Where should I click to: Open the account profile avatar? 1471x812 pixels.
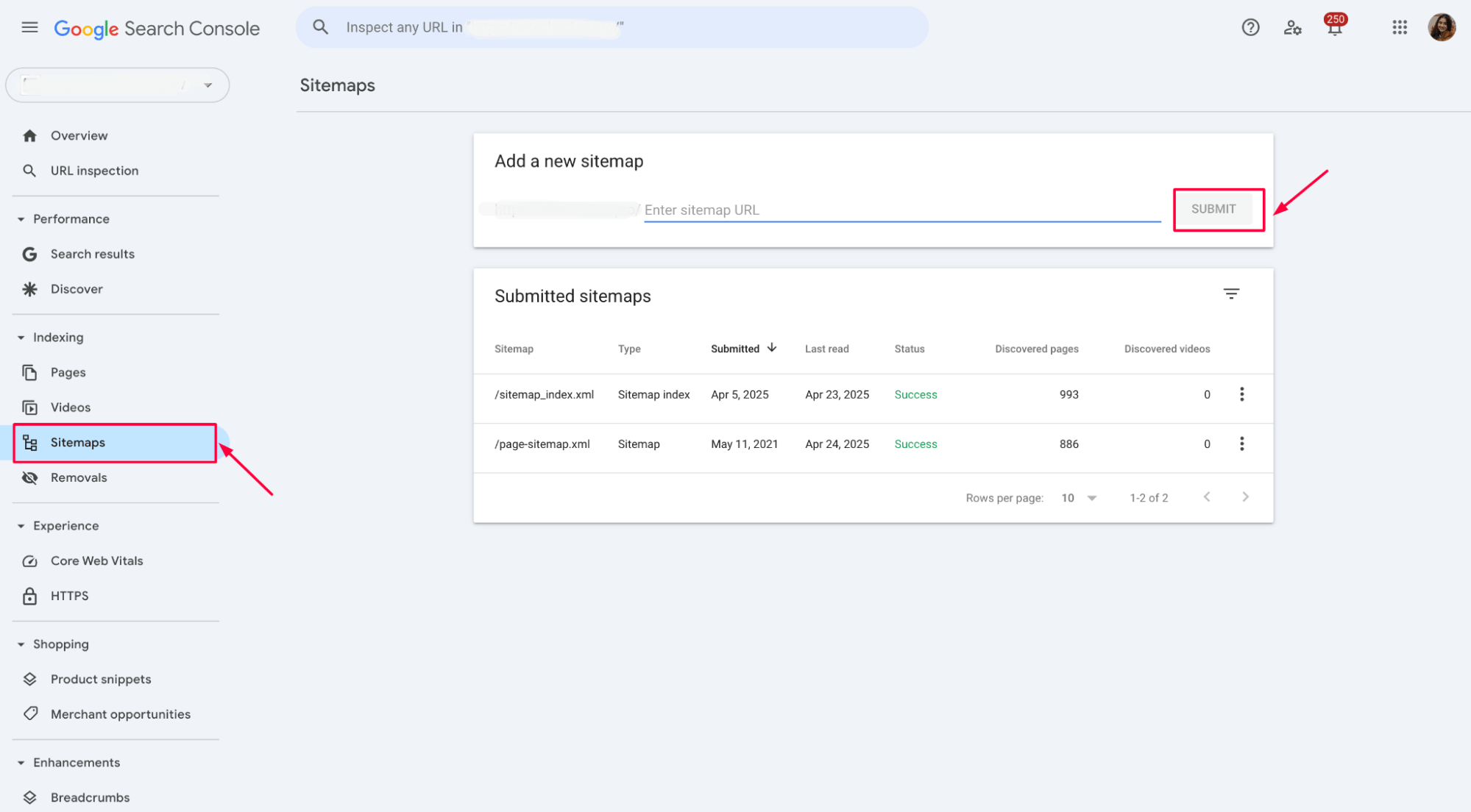tap(1442, 28)
